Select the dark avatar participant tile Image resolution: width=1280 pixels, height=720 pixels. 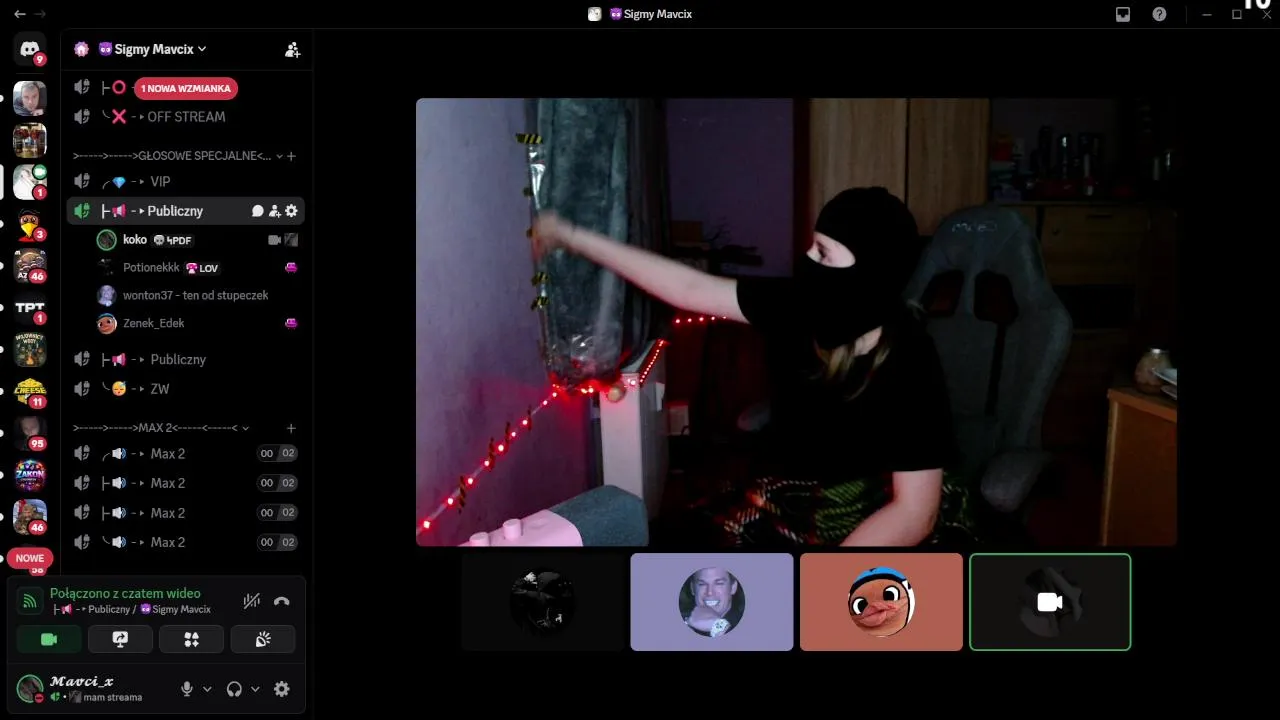click(543, 602)
